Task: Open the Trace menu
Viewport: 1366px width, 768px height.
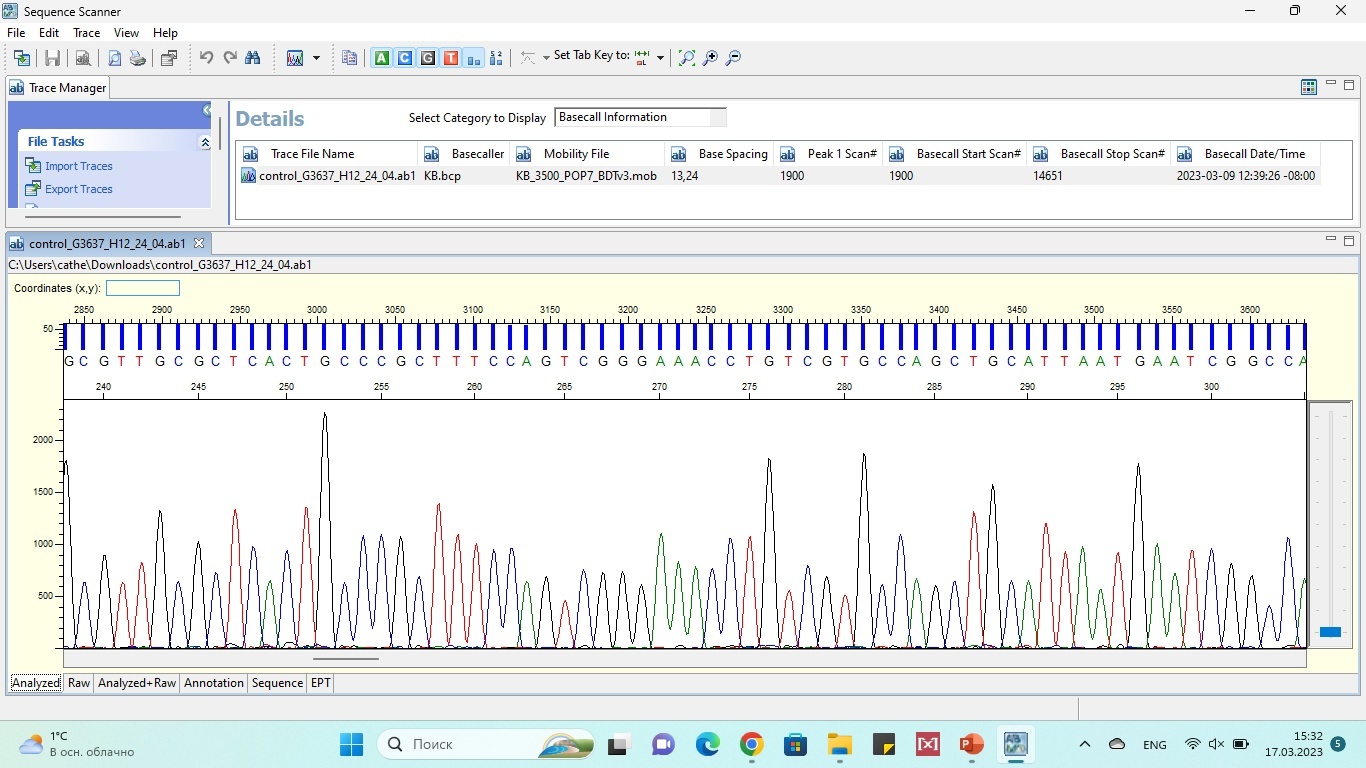Action: [x=86, y=33]
